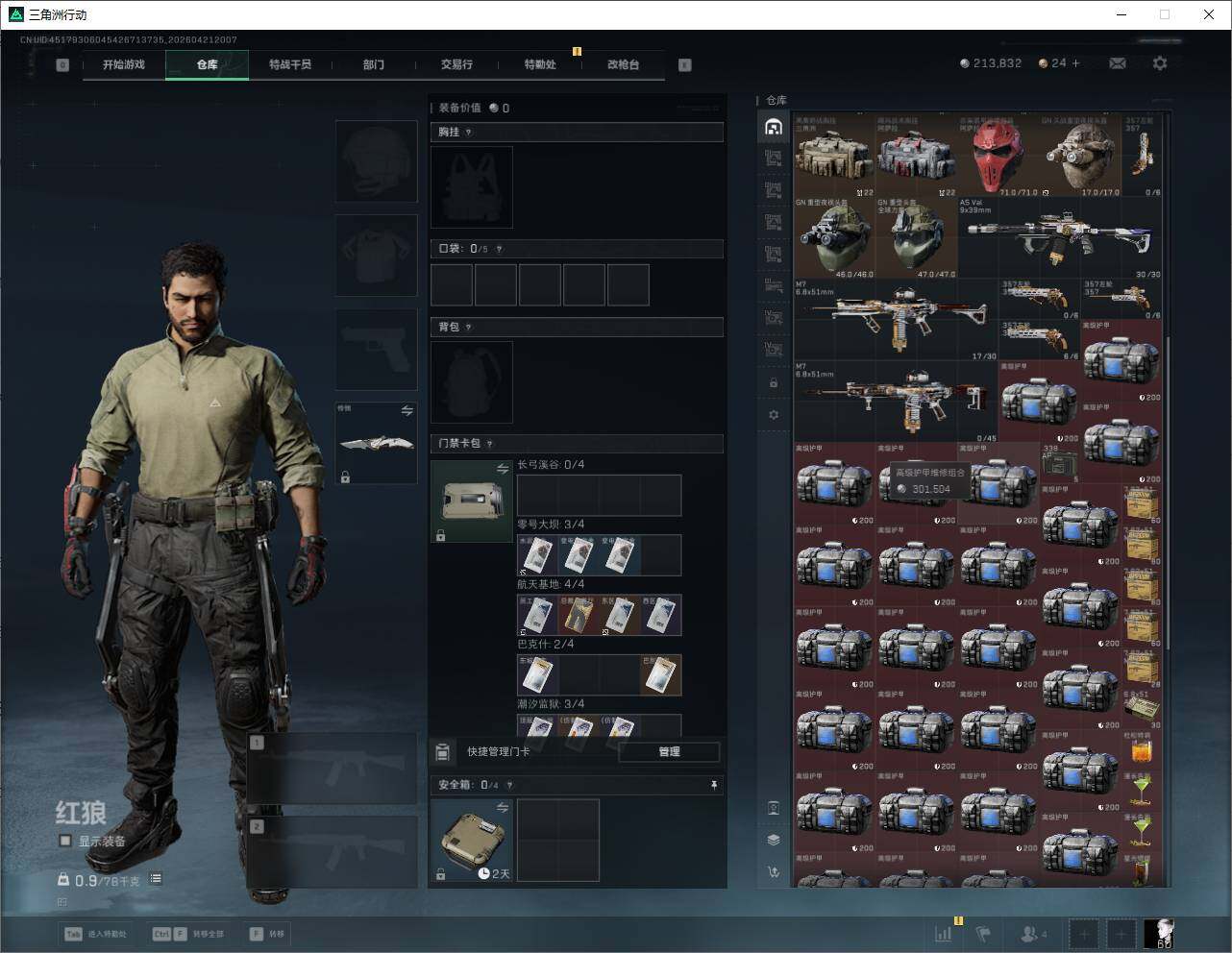1232x953 pixels.
Task: Click the 转移 F shortcut button
Action: pyautogui.click(x=267, y=933)
